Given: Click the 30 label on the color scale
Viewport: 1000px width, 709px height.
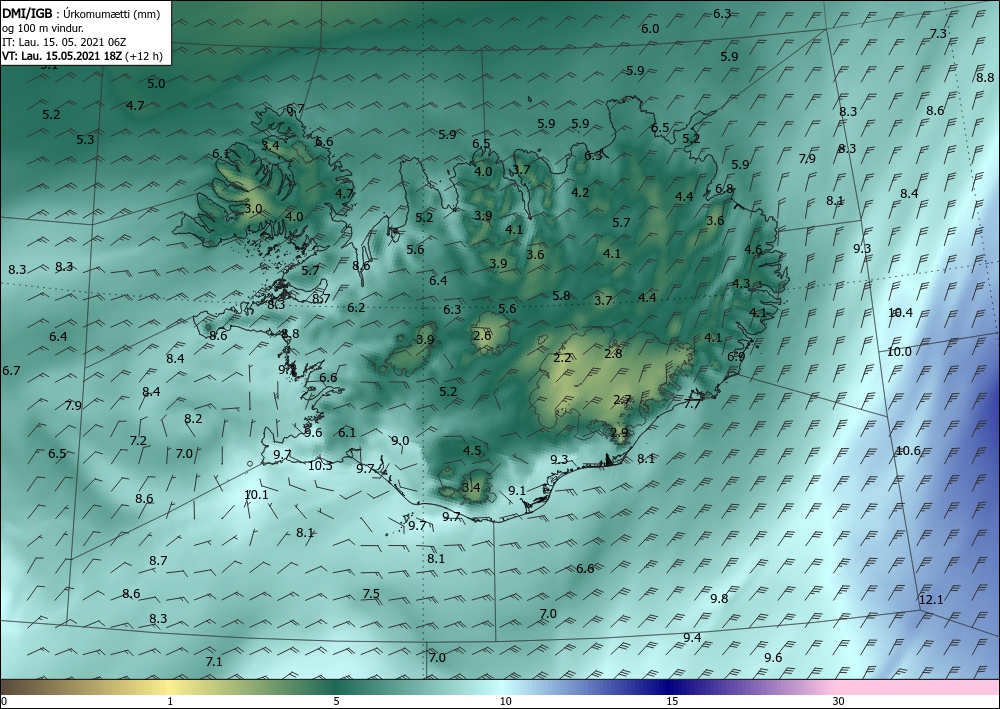Looking at the screenshot, I should pos(839,701).
